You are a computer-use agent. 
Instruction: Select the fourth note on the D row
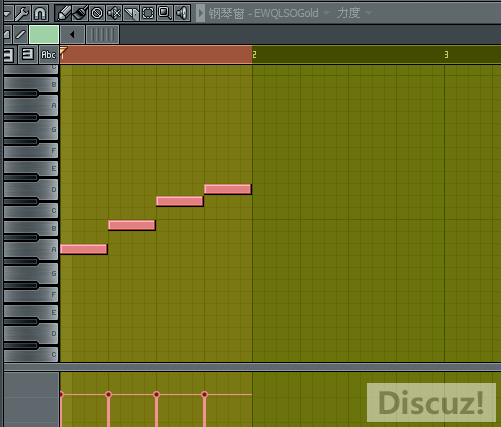tap(228, 189)
